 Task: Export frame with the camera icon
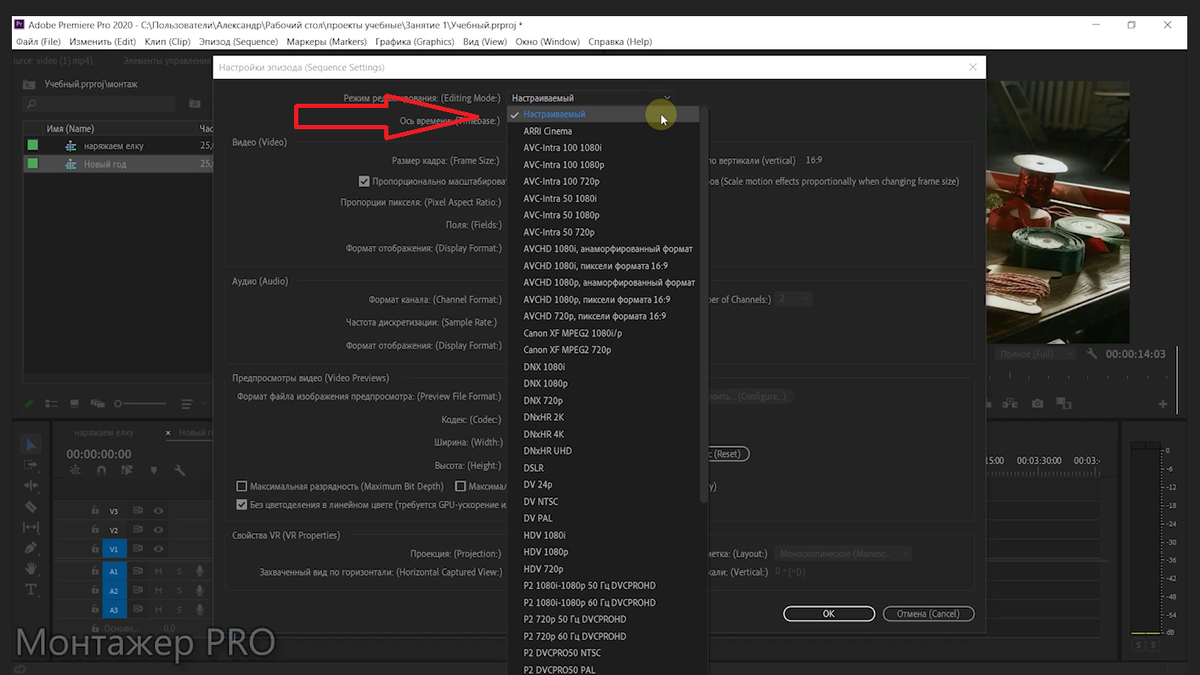click(1038, 404)
